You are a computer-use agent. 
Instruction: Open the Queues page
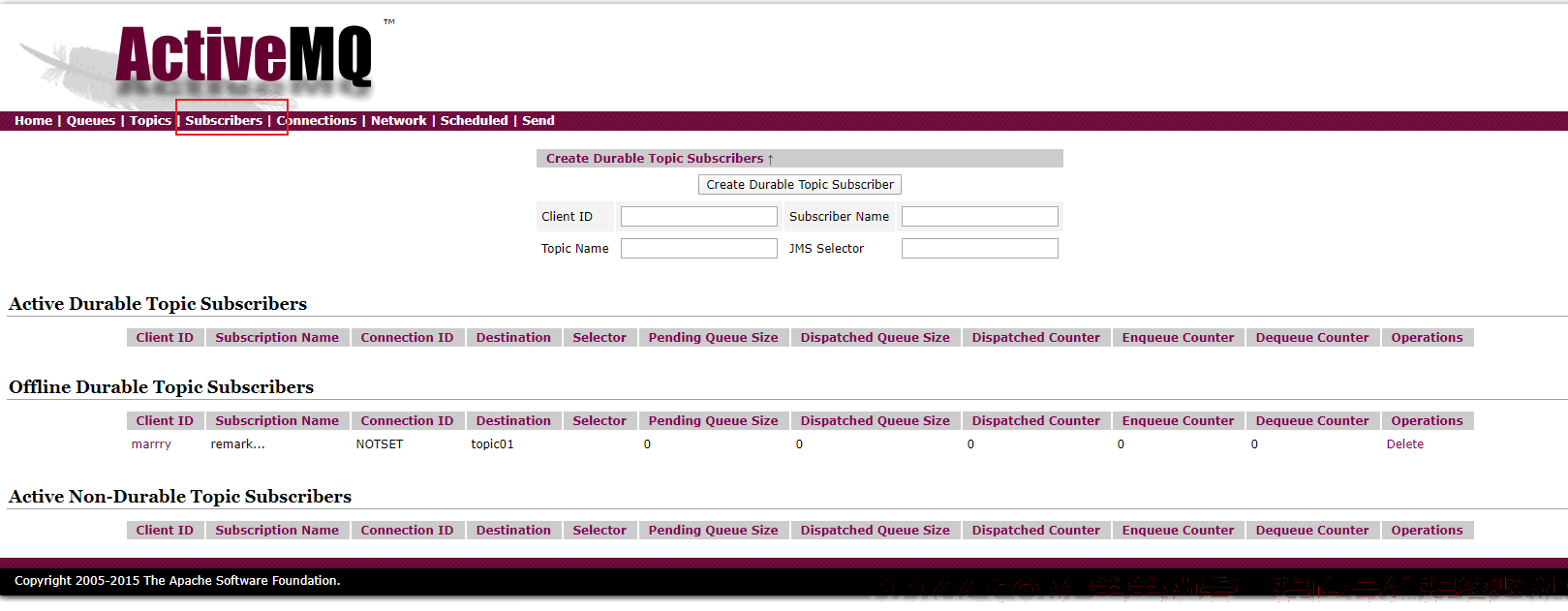pyautogui.click(x=91, y=121)
